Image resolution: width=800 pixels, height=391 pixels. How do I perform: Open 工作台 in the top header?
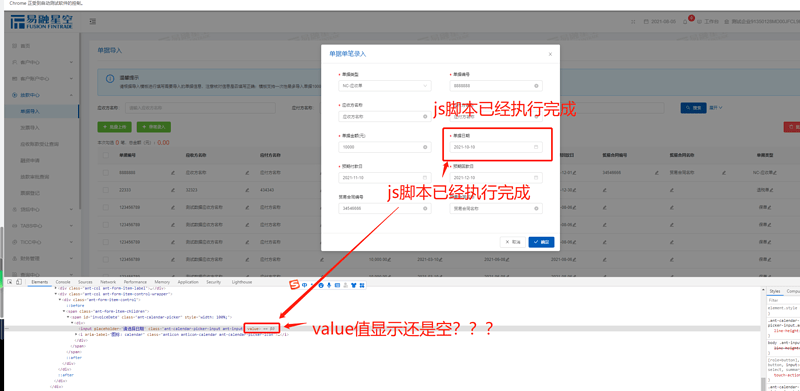(711, 22)
